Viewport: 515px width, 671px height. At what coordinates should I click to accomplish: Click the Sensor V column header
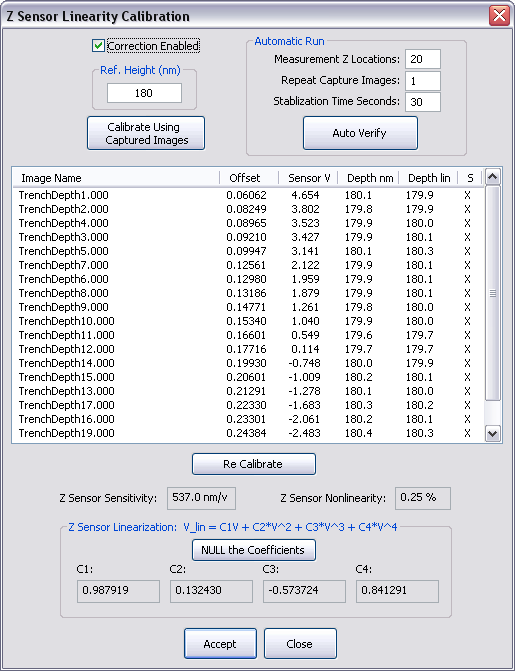(308, 178)
